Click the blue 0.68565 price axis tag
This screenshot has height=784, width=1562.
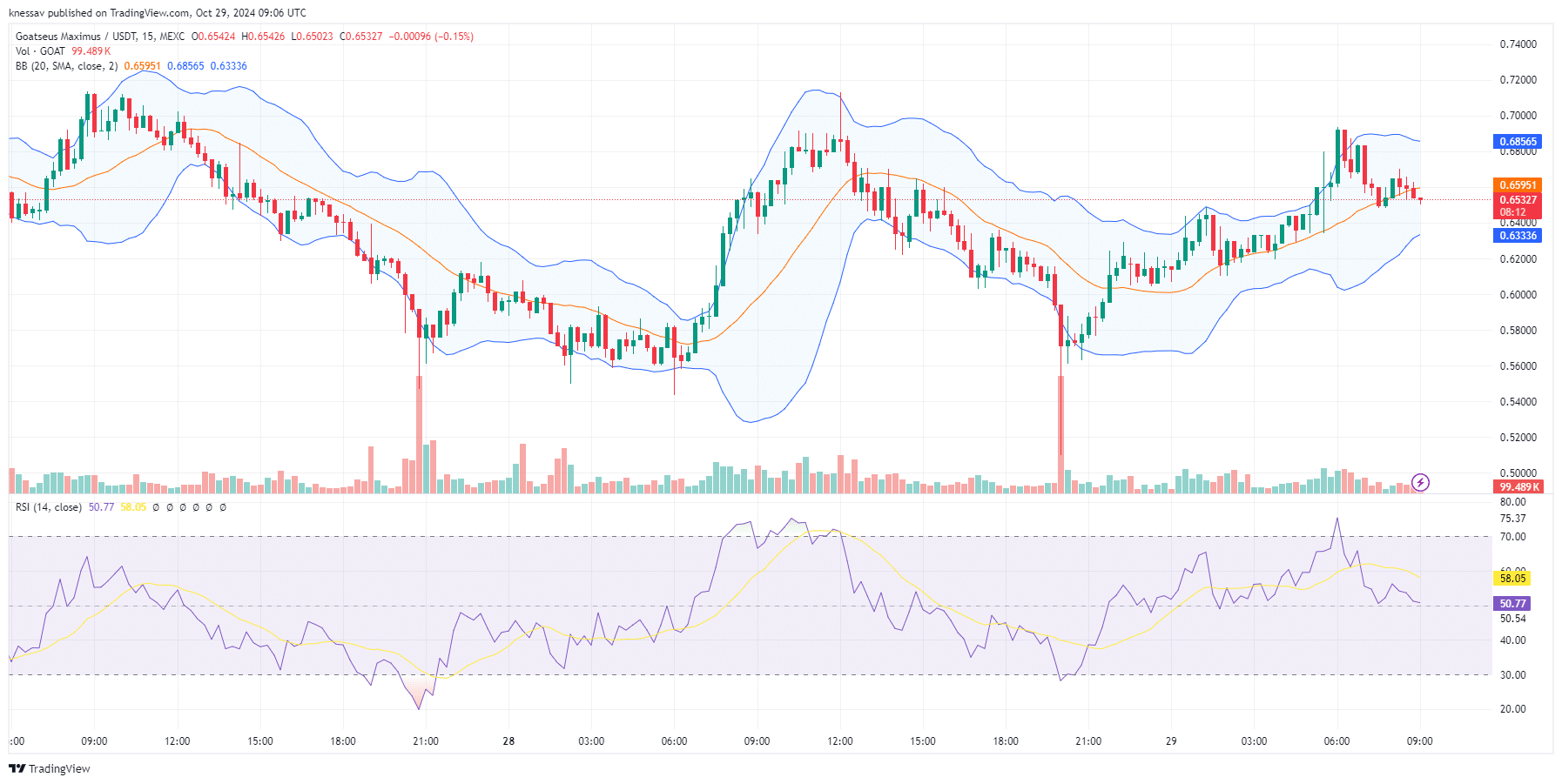tap(1518, 141)
